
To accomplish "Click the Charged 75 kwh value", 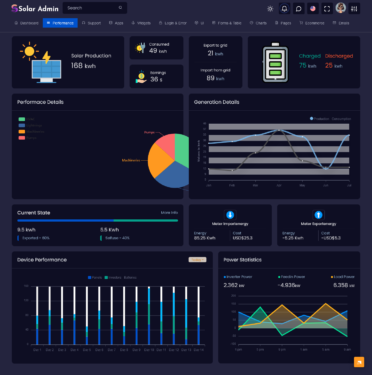I will [x=307, y=66].
